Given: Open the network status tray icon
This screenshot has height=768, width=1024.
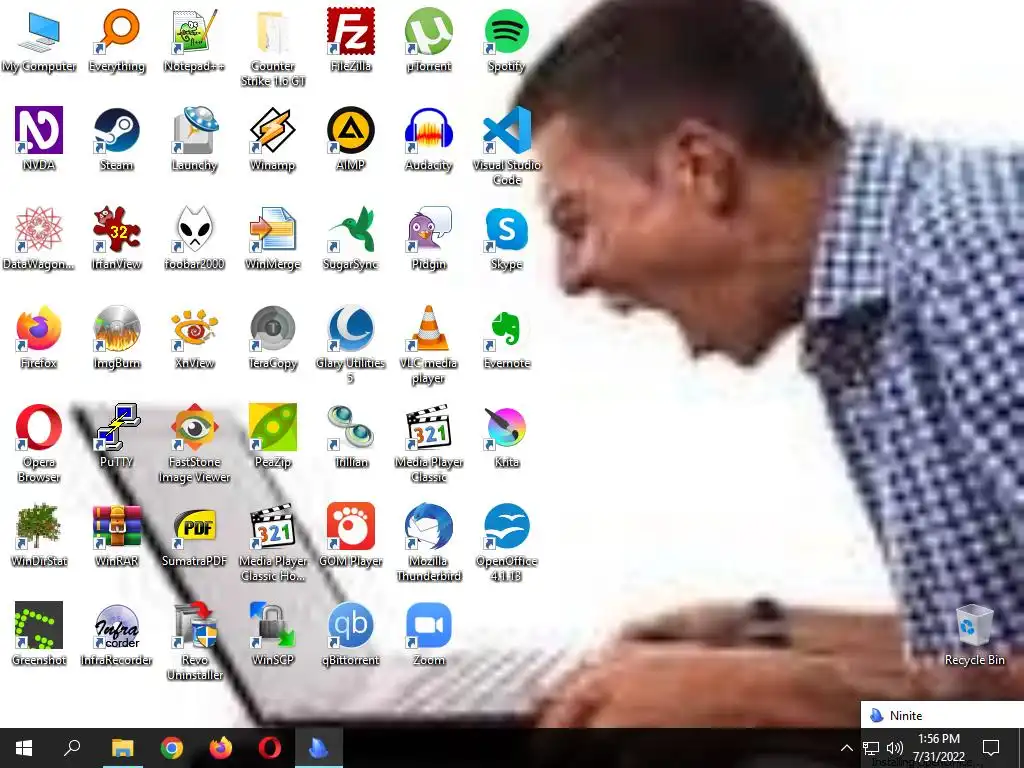Looking at the screenshot, I should (871, 748).
